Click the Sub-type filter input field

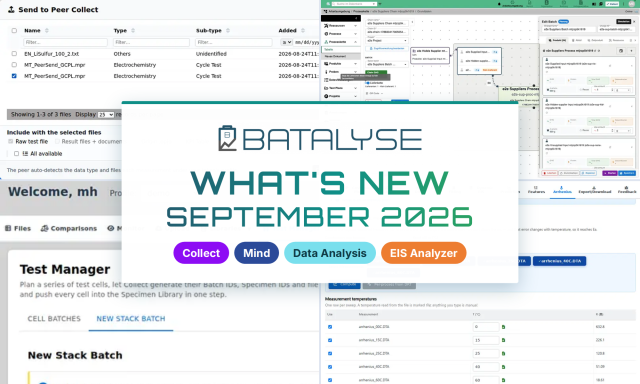point(234,42)
